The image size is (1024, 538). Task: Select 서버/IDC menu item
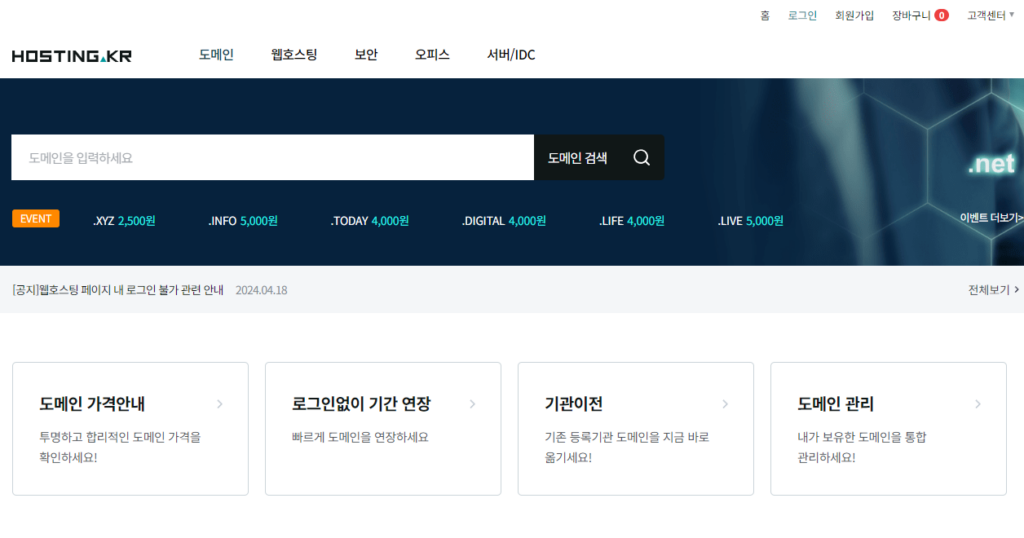coord(511,55)
